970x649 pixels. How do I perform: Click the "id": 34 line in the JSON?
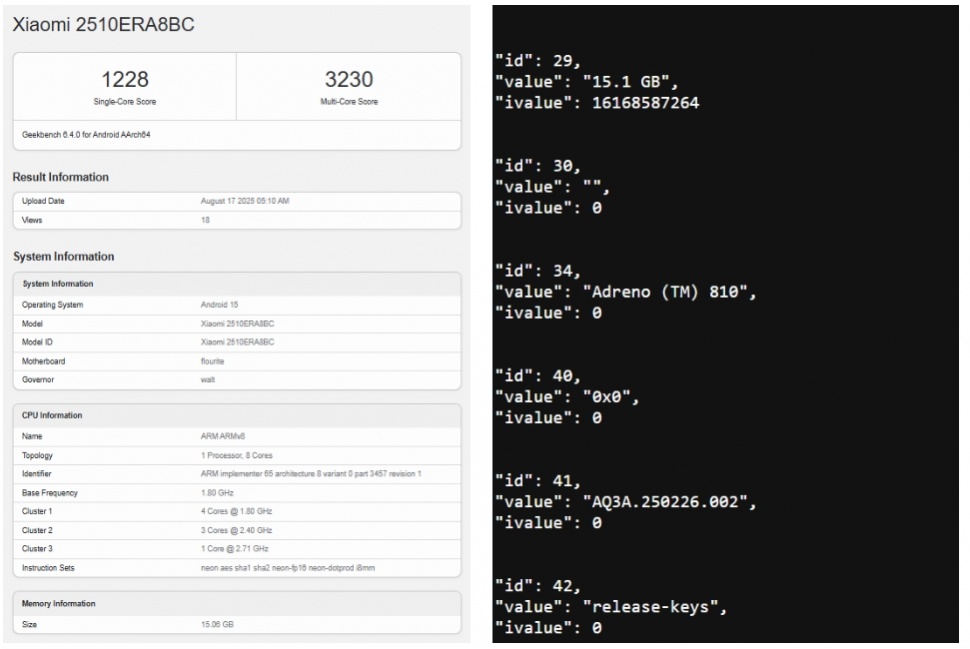pos(538,271)
